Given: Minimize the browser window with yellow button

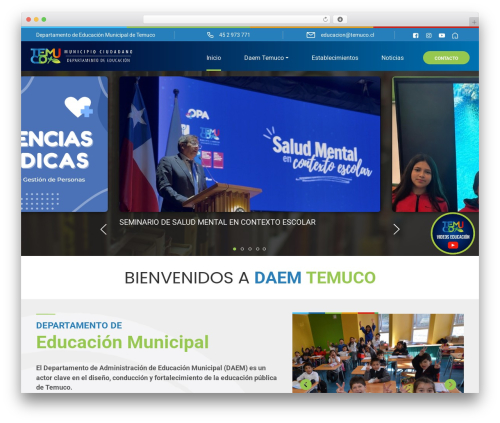Looking at the screenshot, I should 36,19.
